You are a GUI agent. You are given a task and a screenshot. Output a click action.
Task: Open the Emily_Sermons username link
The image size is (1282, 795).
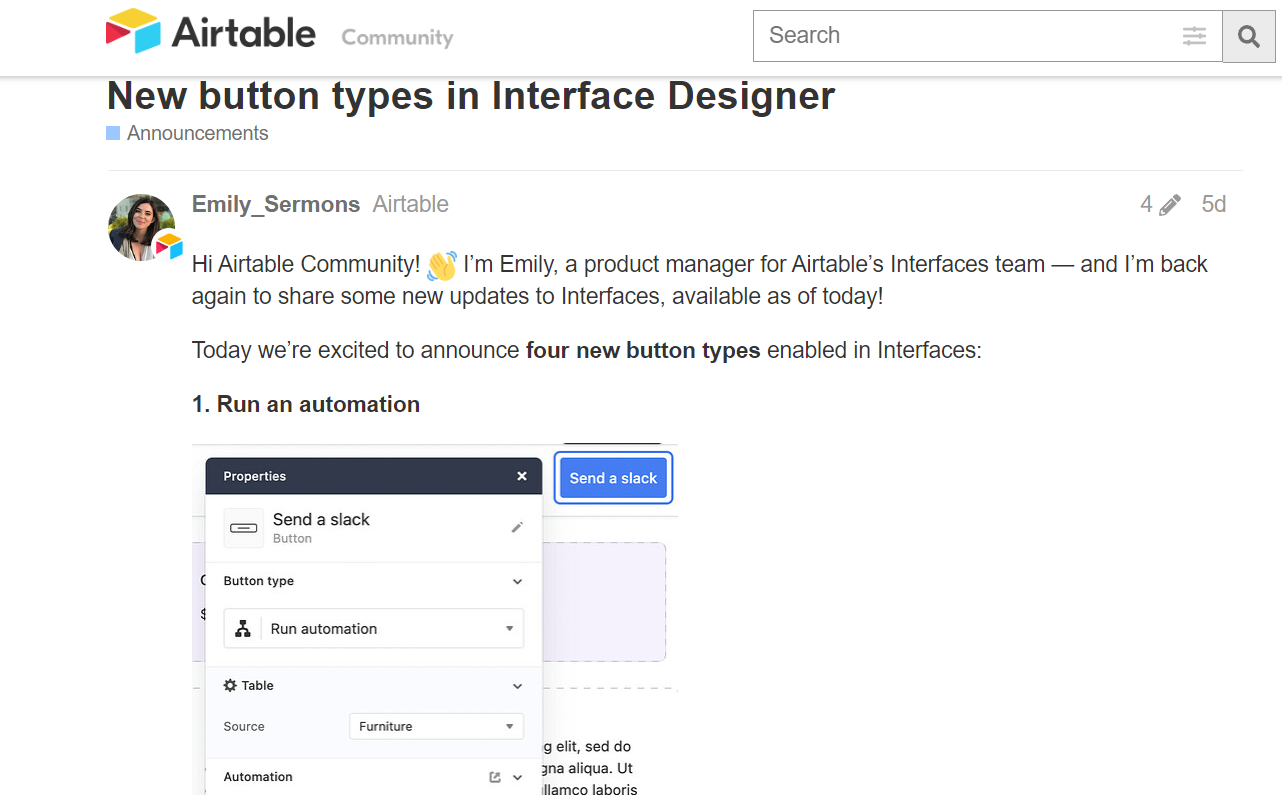(x=276, y=204)
